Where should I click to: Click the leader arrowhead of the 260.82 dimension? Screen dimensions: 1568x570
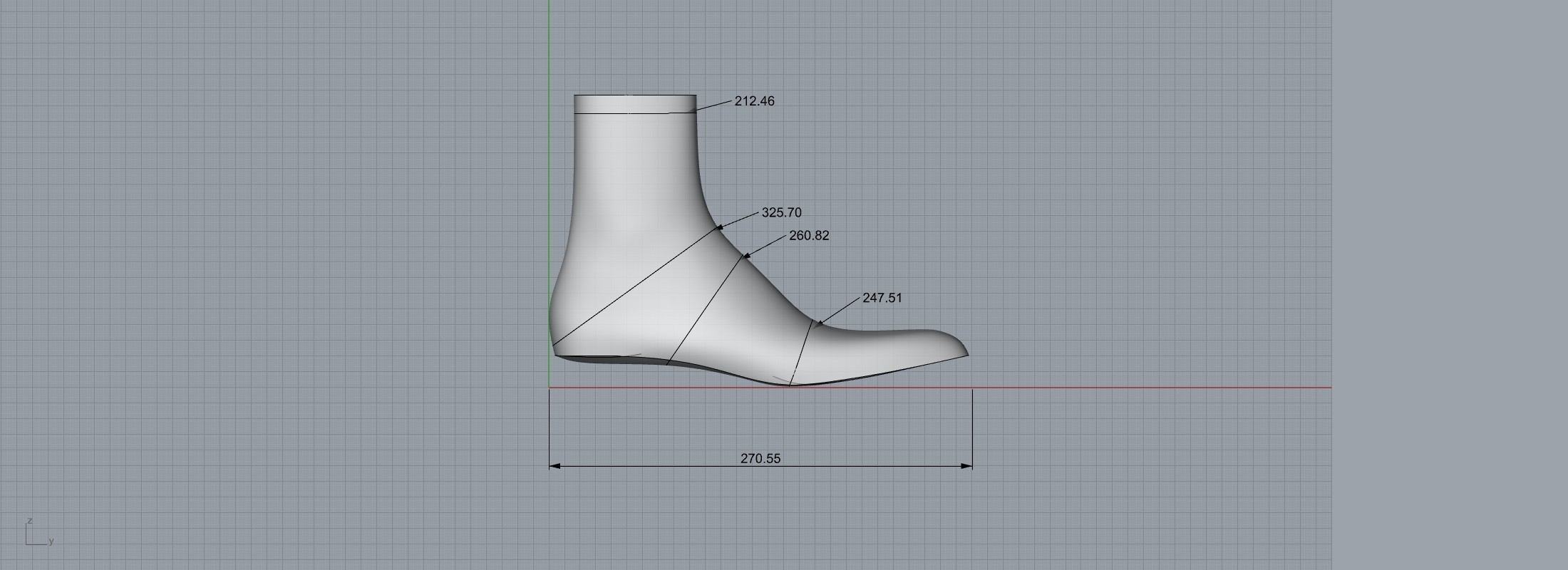tap(746, 255)
